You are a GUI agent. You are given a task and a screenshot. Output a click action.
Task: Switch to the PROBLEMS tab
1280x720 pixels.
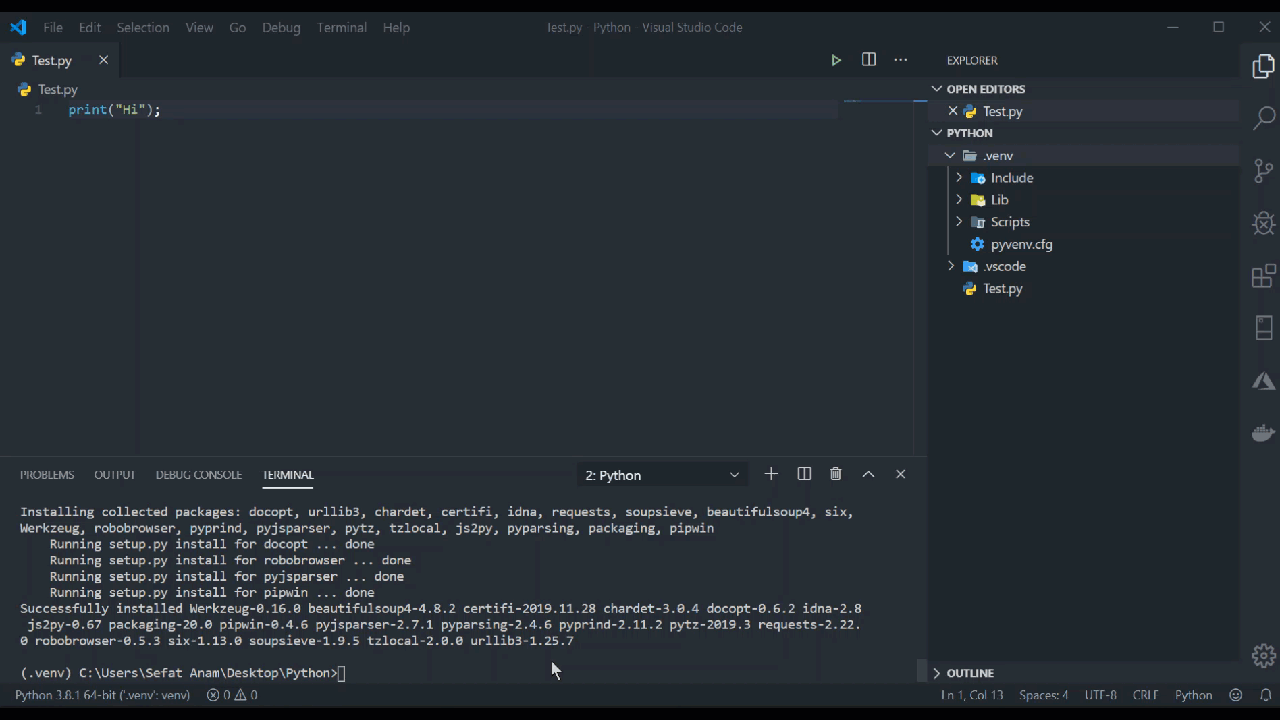coord(47,475)
